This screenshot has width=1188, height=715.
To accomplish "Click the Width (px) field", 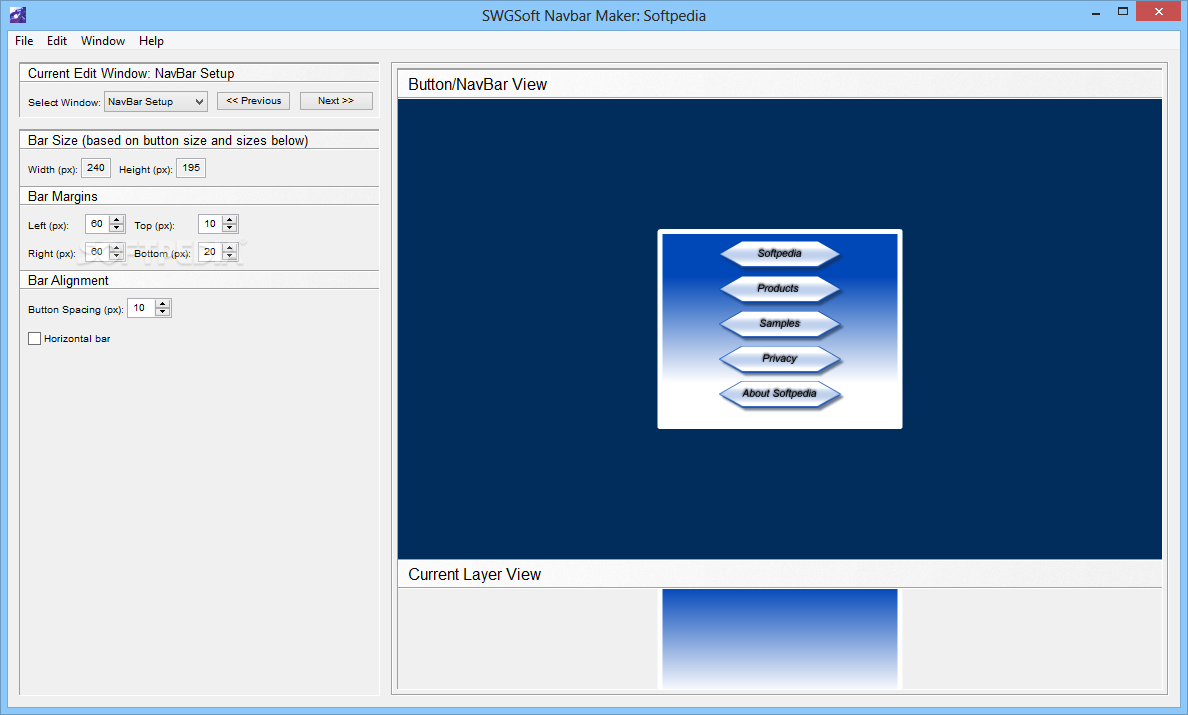I will coord(96,168).
